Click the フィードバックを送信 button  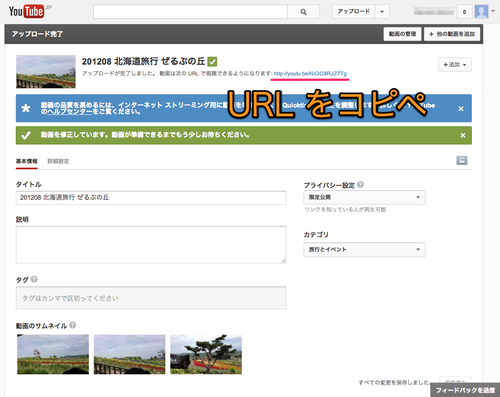coord(465,390)
